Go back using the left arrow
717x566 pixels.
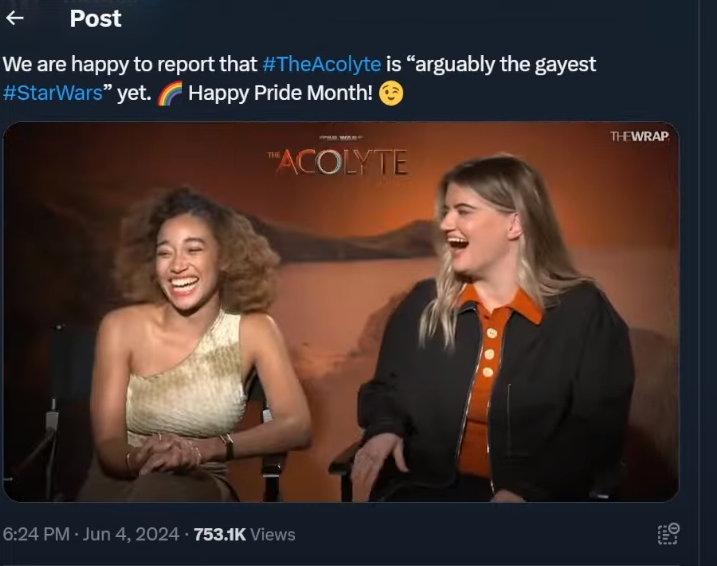coord(15,18)
